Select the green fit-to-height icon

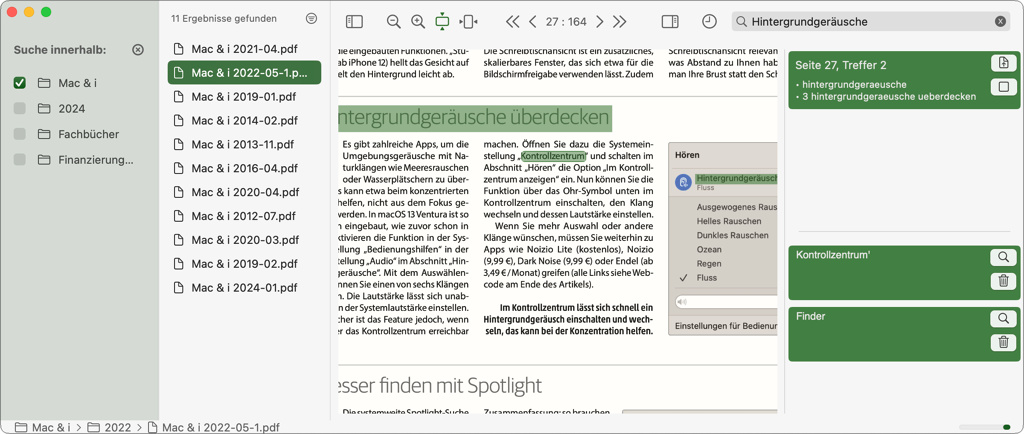(x=442, y=21)
